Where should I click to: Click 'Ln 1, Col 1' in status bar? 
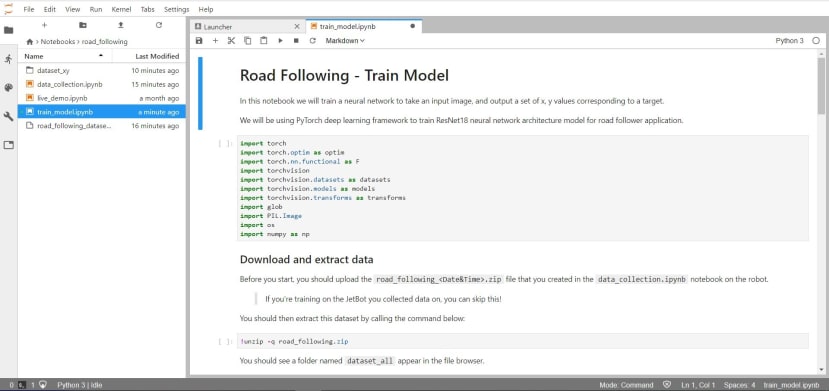point(698,385)
